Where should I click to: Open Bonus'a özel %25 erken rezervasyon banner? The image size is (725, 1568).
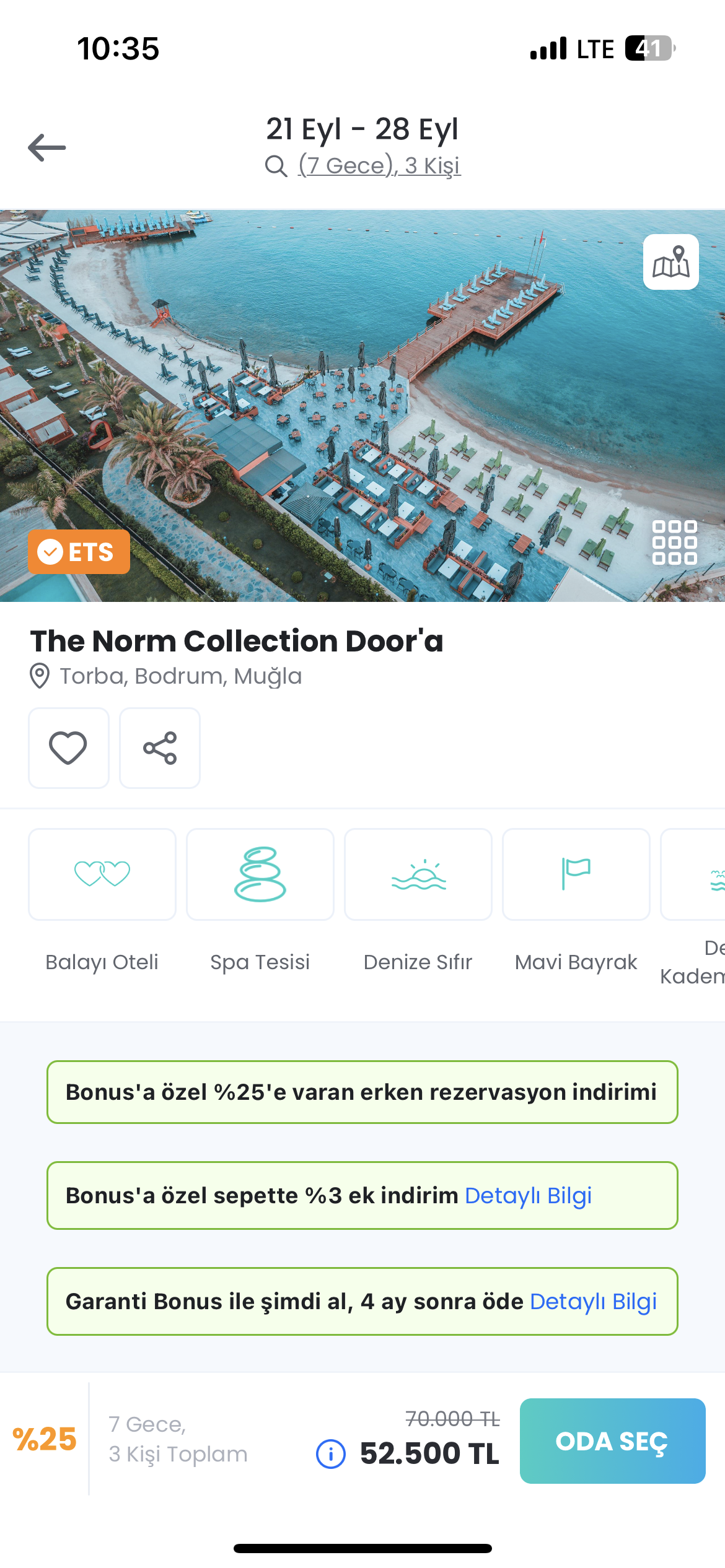(362, 1092)
